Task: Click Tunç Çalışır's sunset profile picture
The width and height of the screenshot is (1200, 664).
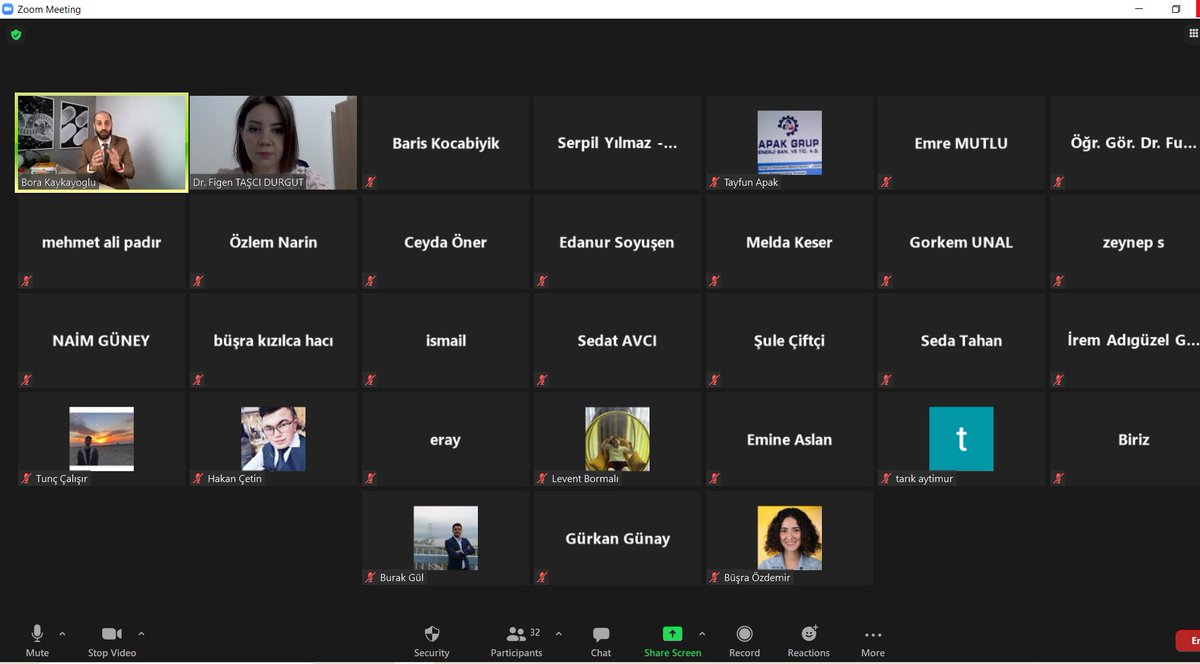Action: coord(101,438)
